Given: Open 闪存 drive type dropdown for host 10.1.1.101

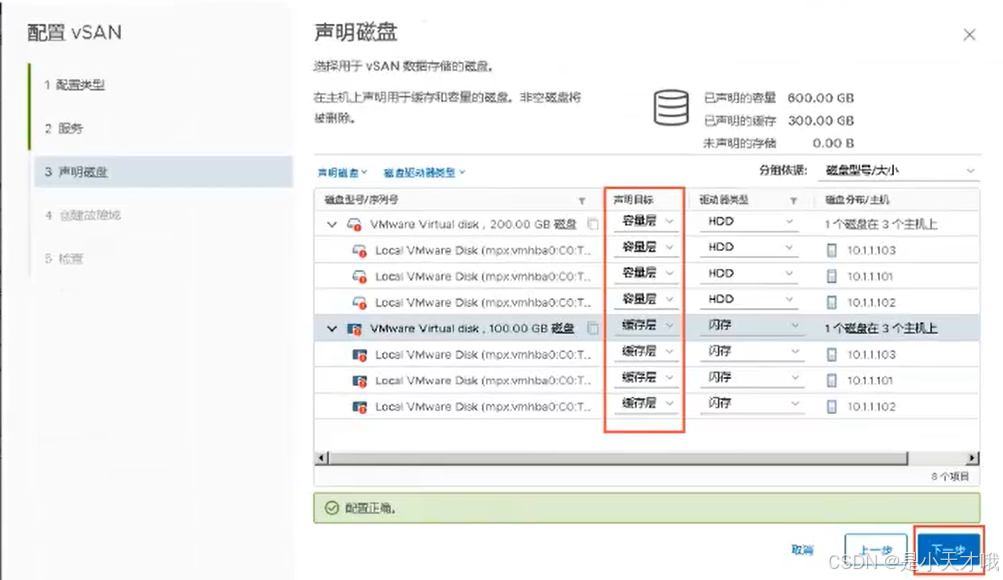Looking at the screenshot, I should 750,378.
